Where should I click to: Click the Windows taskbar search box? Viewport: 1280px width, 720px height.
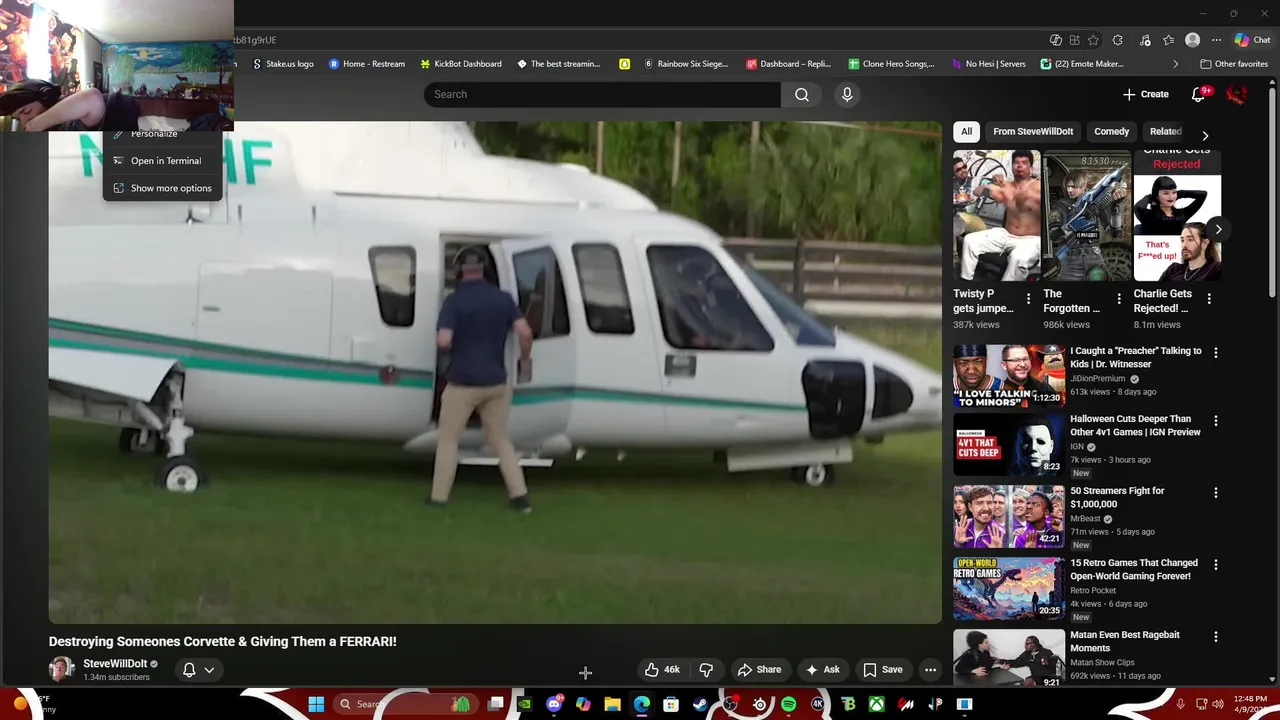point(405,704)
